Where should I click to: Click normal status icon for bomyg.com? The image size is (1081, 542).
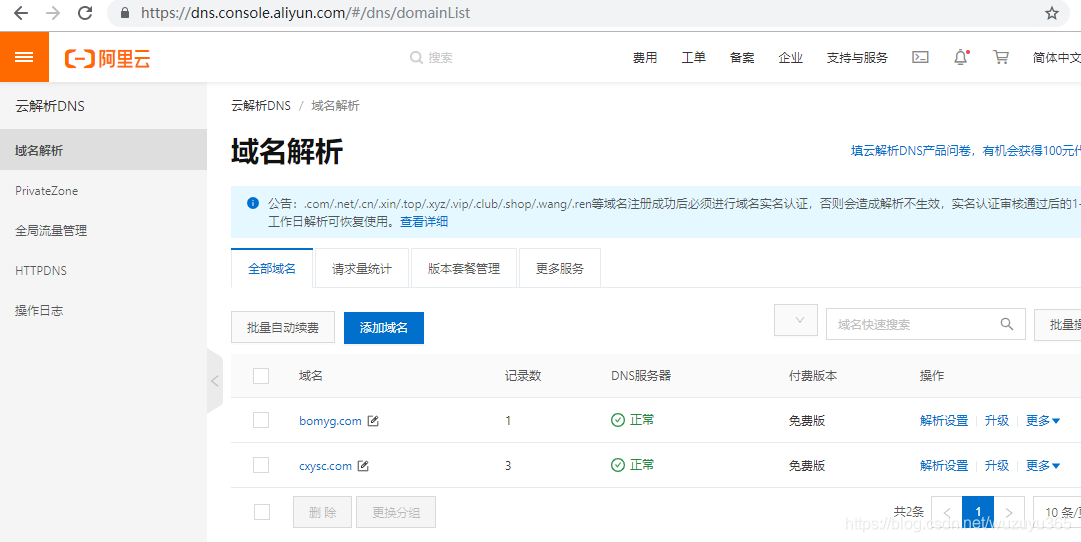point(618,420)
